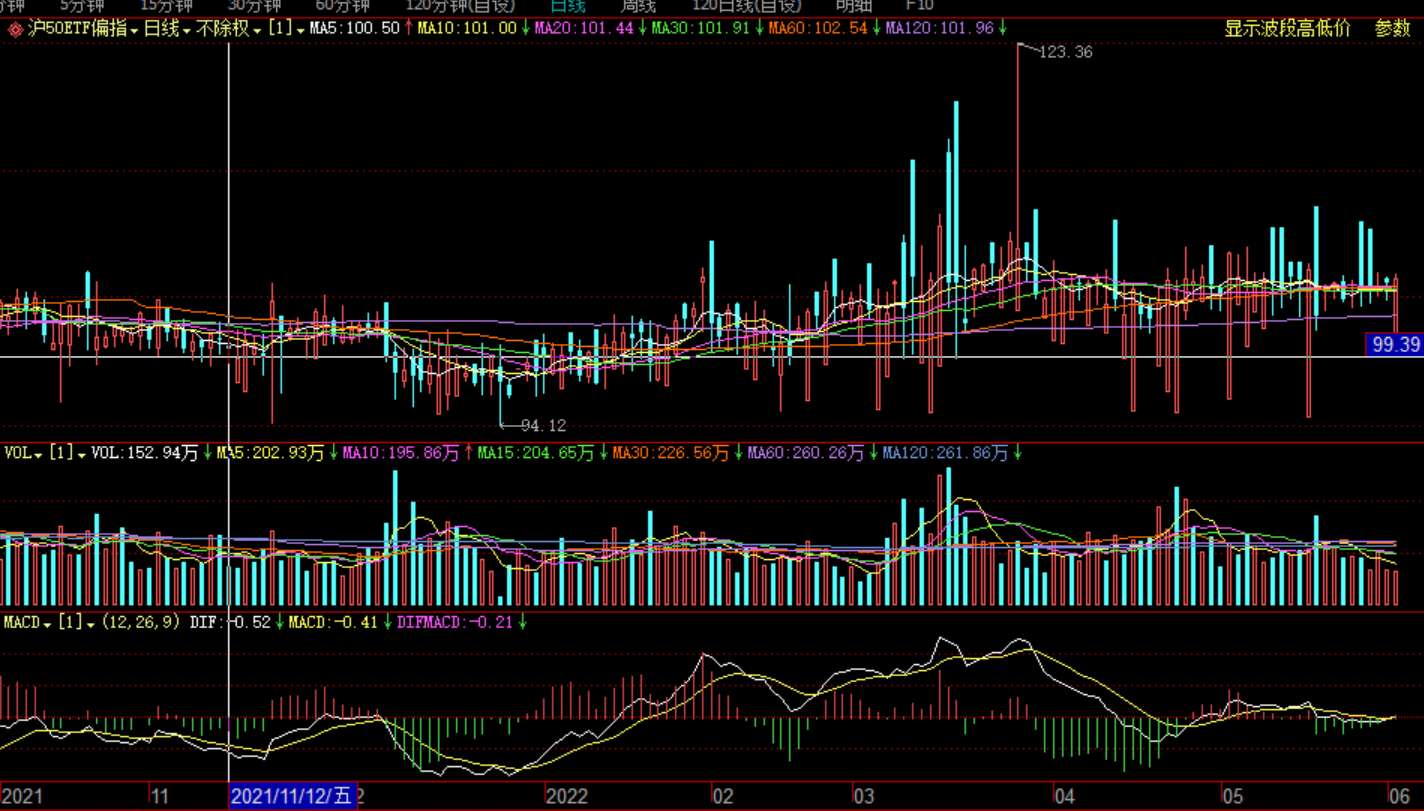Image resolution: width=1424 pixels, height=811 pixels.
Task: Click the green down arrow after MA10:101.00
Action: click(525, 29)
